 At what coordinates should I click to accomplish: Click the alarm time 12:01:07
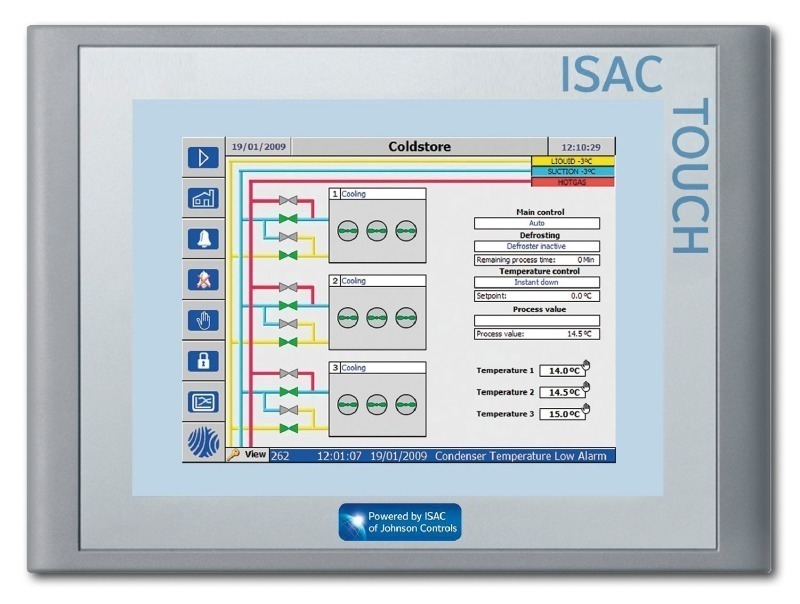339,456
